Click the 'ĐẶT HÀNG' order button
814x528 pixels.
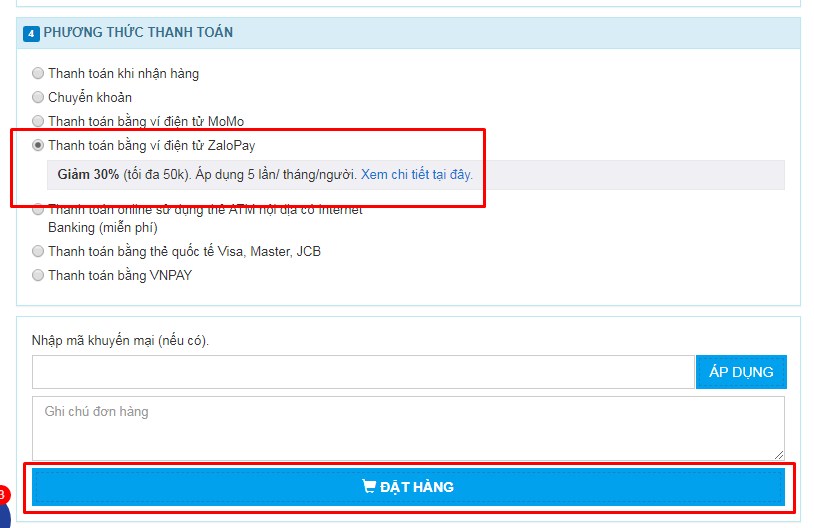[409, 487]
